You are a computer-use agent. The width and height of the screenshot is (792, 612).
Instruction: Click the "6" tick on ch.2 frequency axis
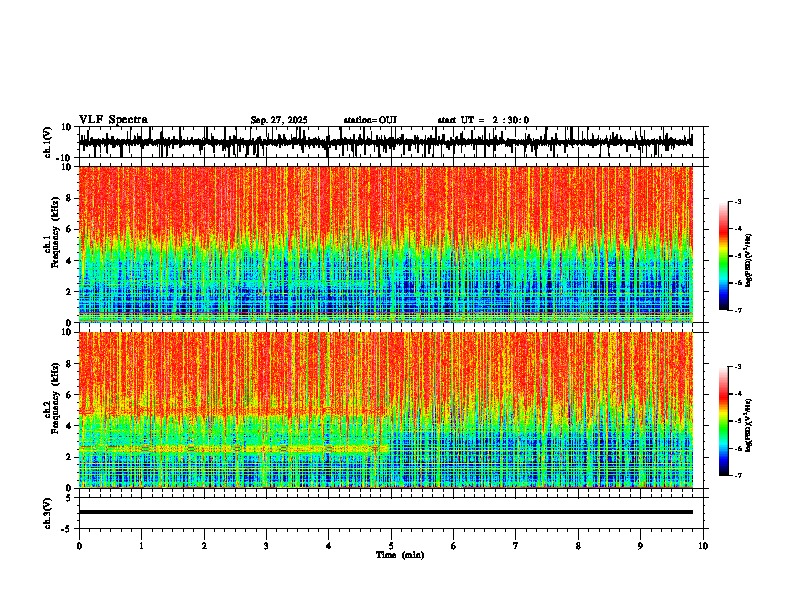click(x=70, y=394)
